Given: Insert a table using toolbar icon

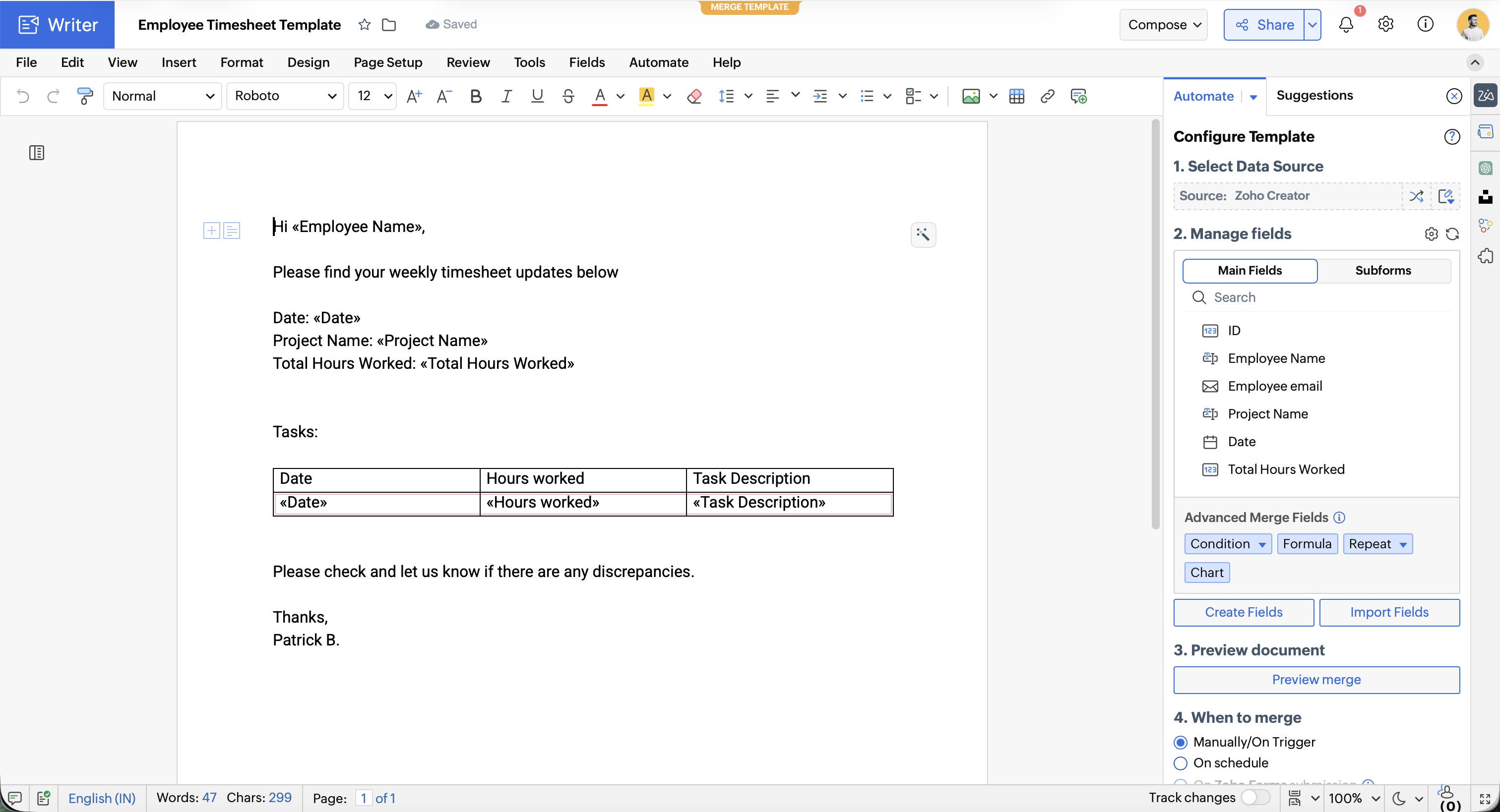Looking at the screenshot, I should 1016,96.
